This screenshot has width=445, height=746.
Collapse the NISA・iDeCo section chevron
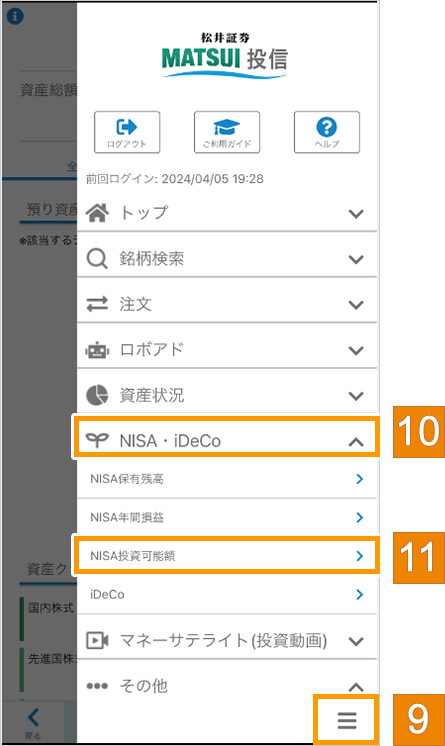(x=356, y=442)
